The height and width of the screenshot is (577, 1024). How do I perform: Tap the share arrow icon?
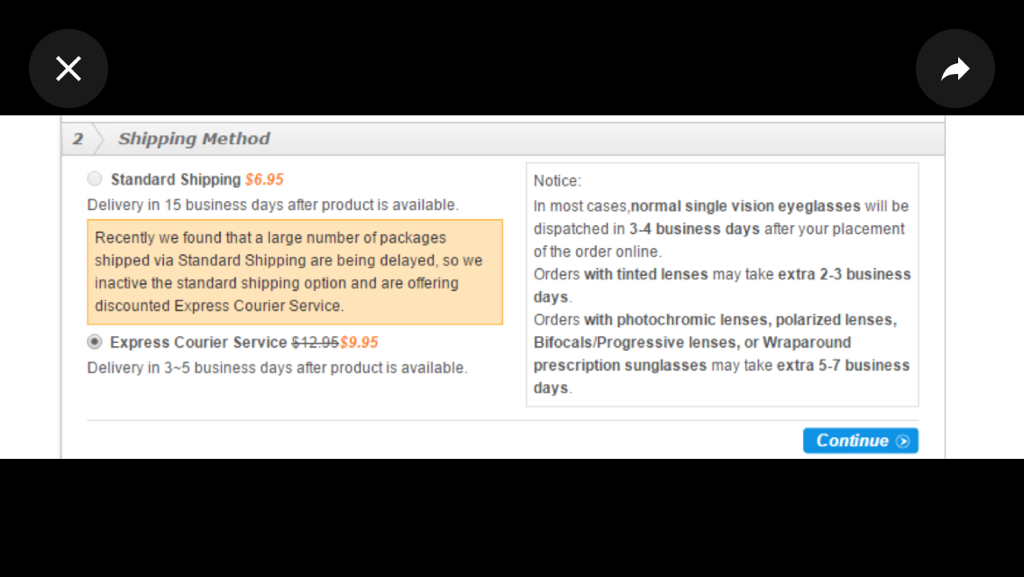pos(955,68)
